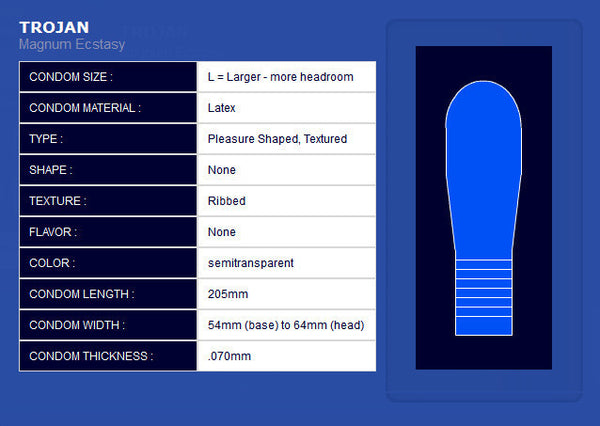The height and width of the screenshot is (426, 600).
Task: Select the COLOR label cell
Action: [108, 263]
